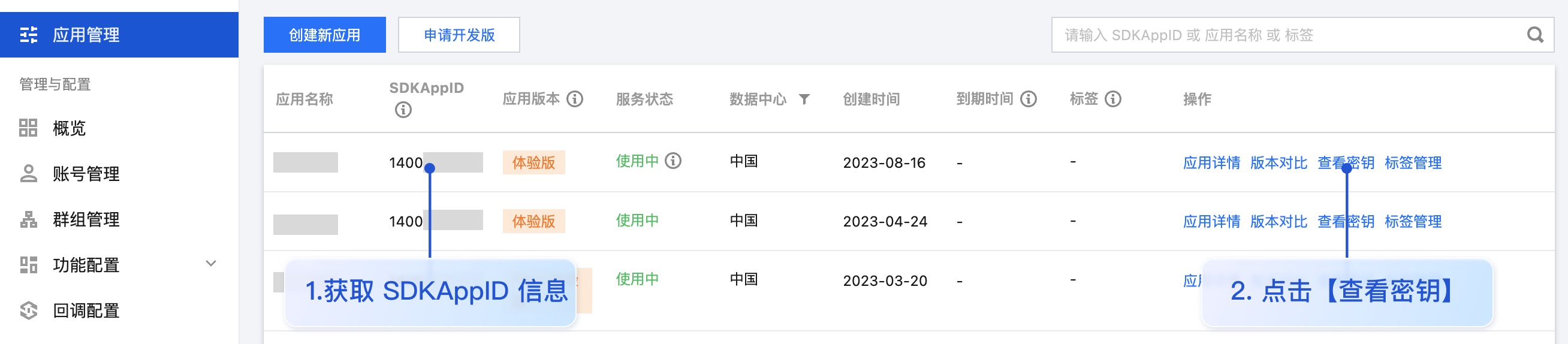Screen dimensions: 1568x344
Task: Select the 应用管理 sidebar header
Action: (x=85, y=35)
